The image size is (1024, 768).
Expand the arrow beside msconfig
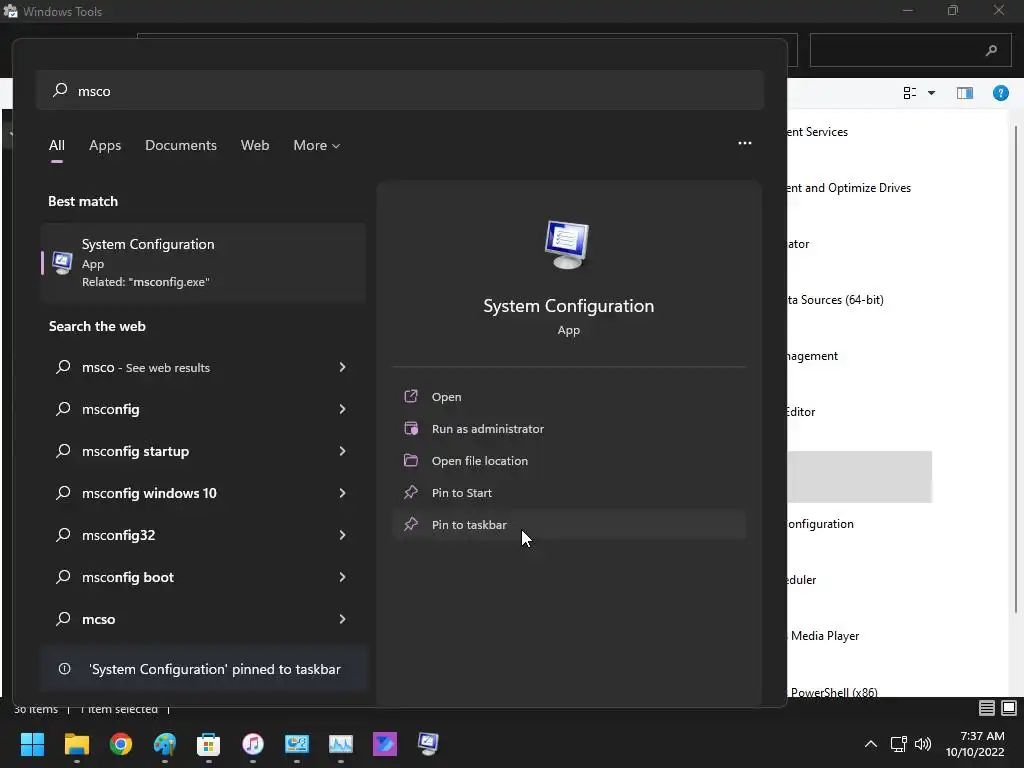pos(342,409)
